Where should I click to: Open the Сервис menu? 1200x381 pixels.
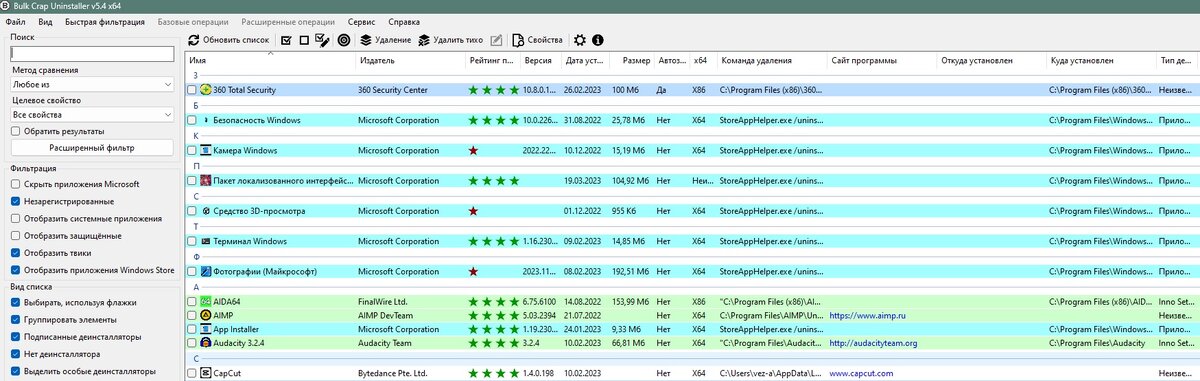tap(362, 21)
